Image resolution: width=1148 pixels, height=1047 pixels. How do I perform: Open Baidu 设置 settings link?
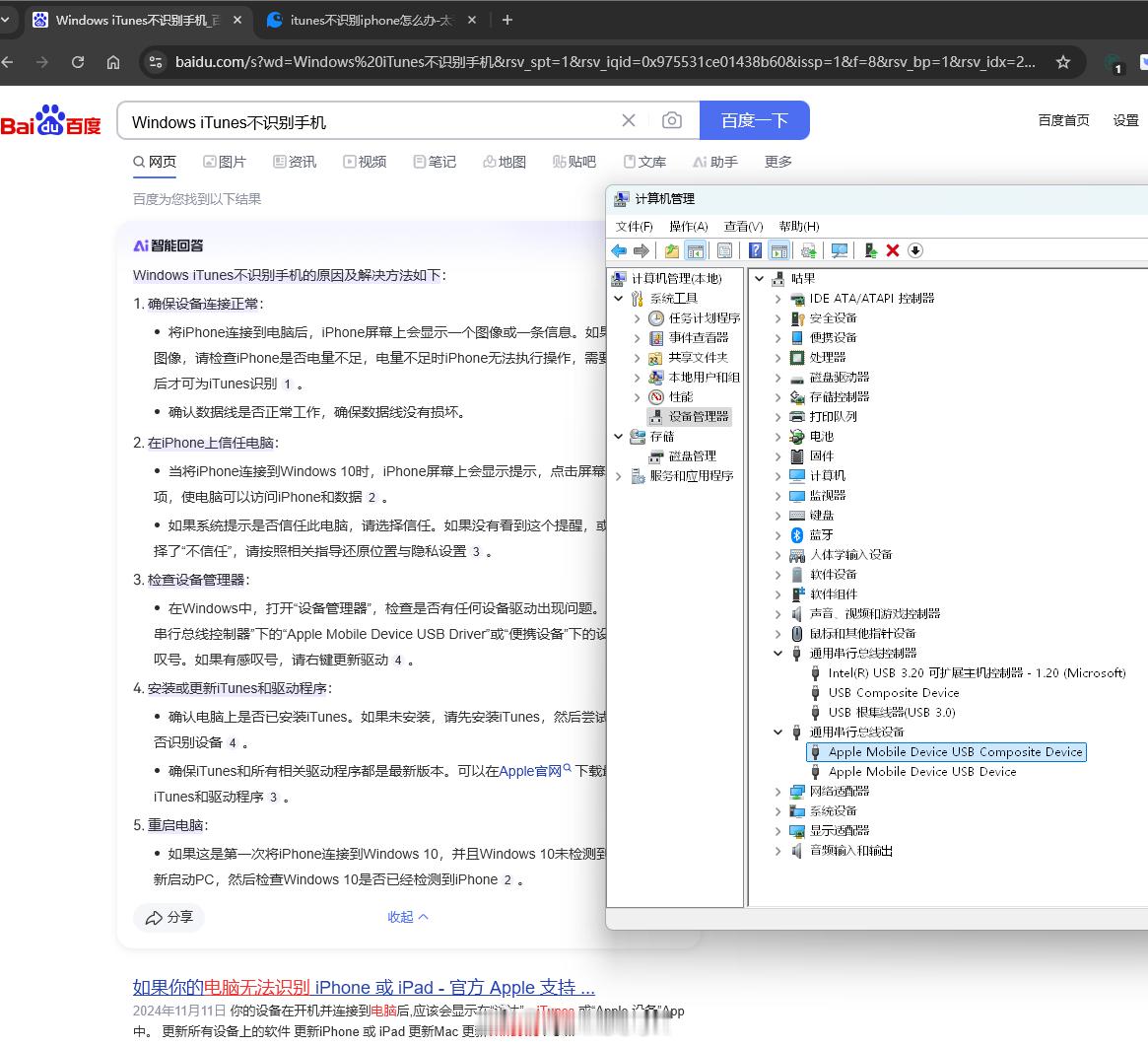1125,121
